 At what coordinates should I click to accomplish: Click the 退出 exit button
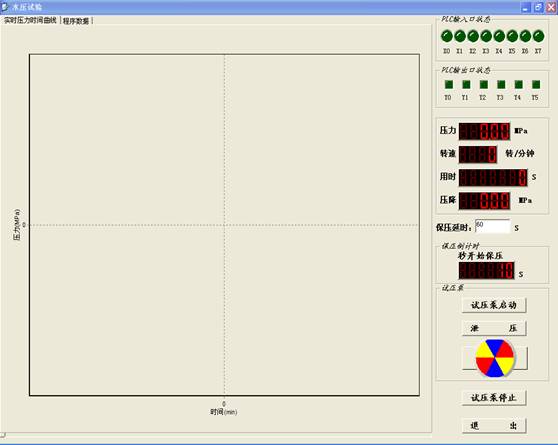point(494,425)
